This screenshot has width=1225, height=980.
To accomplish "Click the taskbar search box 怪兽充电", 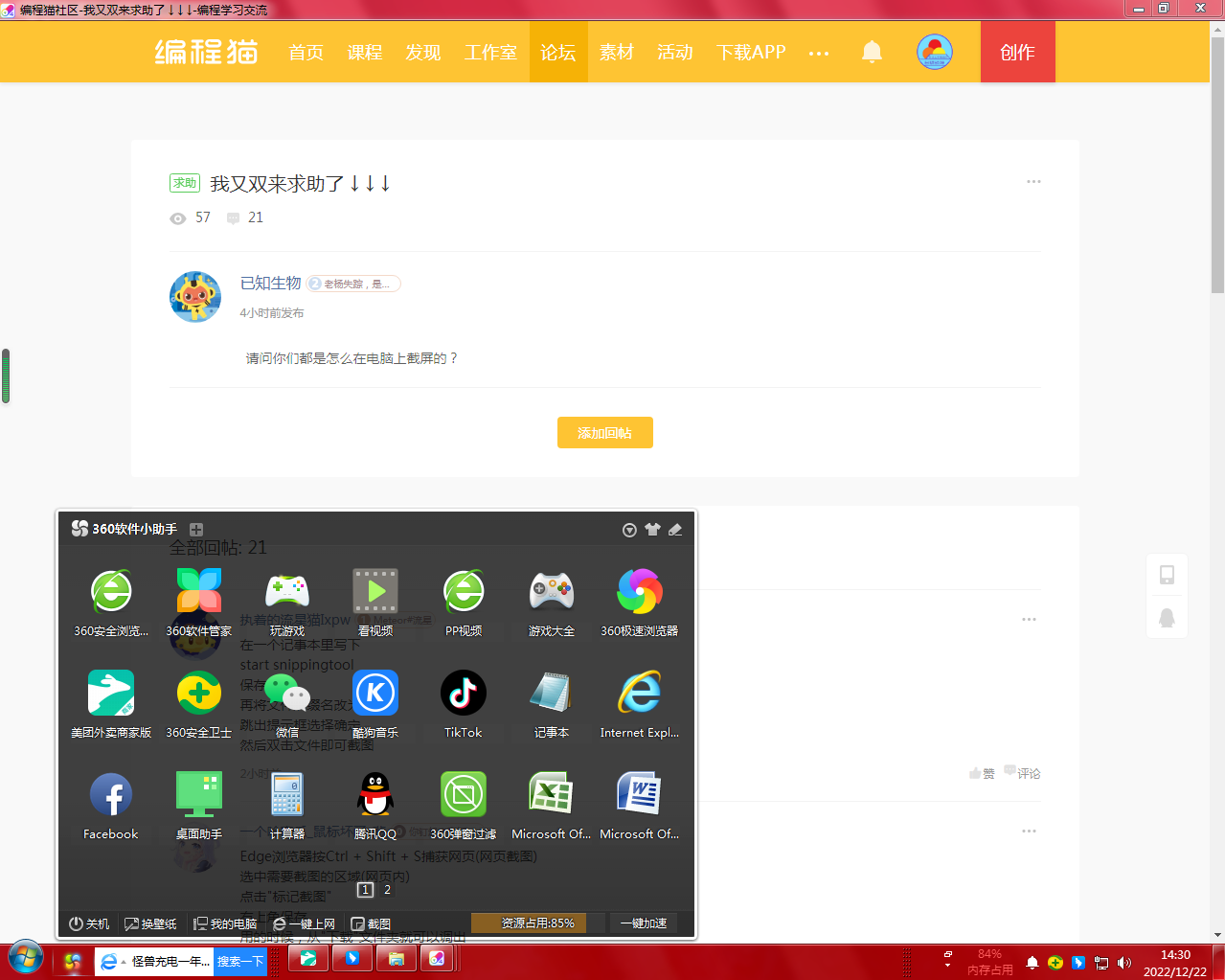I will [x=155, y=962].
